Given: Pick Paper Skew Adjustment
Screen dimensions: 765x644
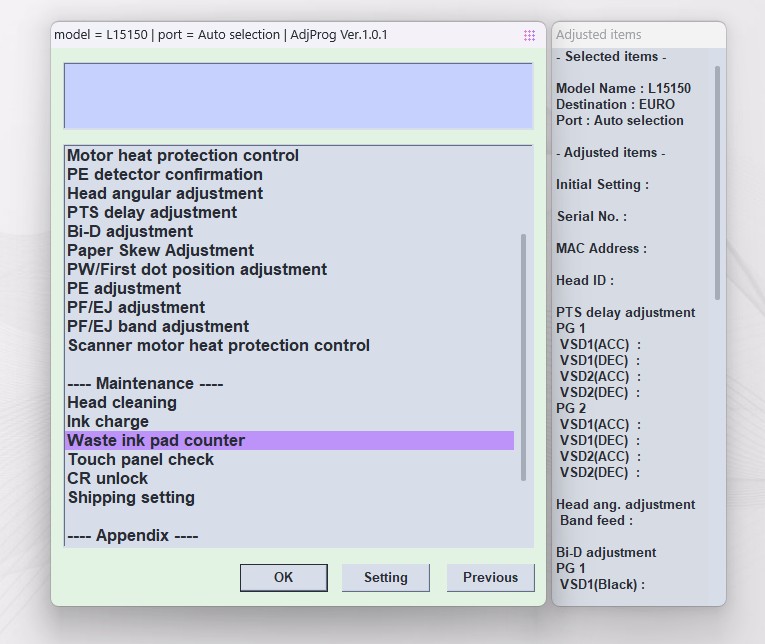Looking at the screenshot, I should 161,250.
